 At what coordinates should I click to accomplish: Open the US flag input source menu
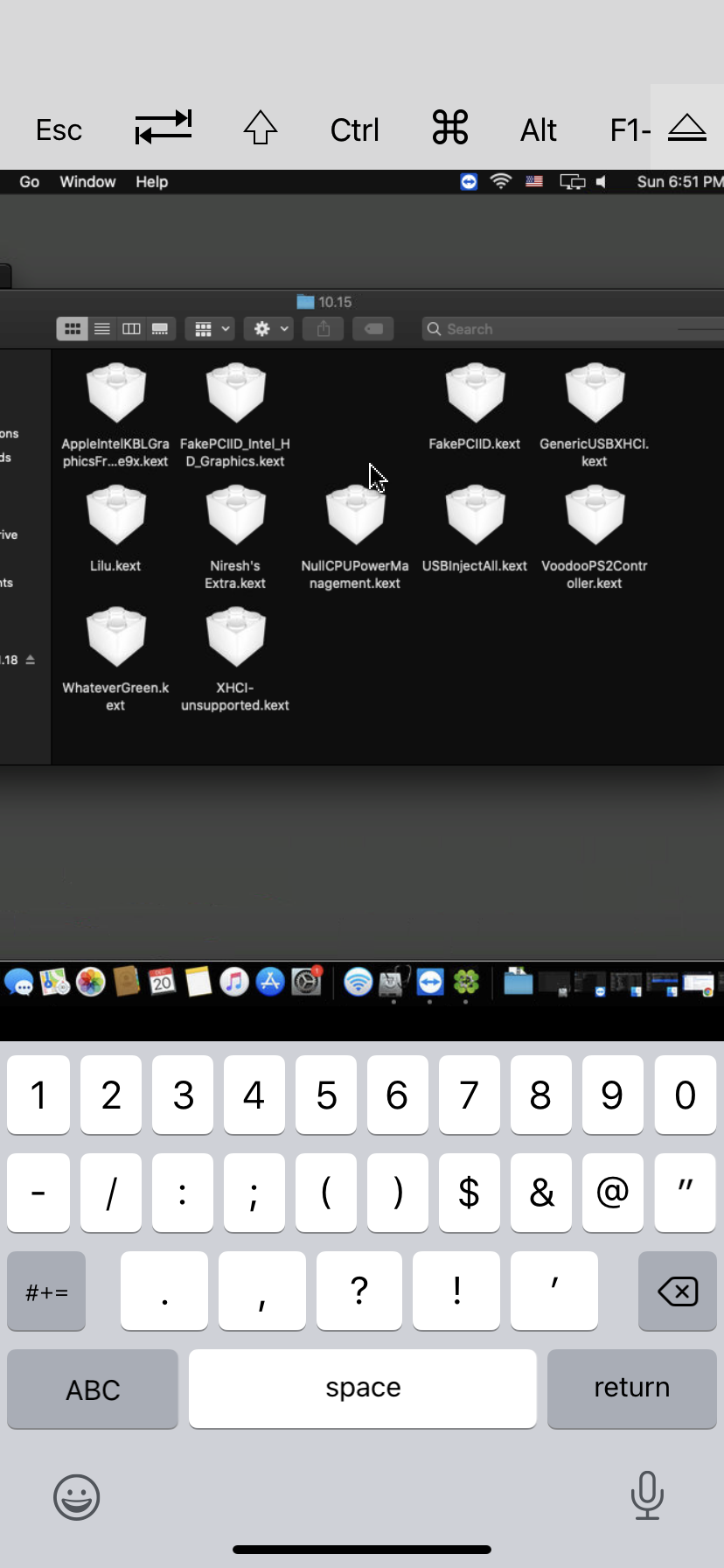click(534, 181)
